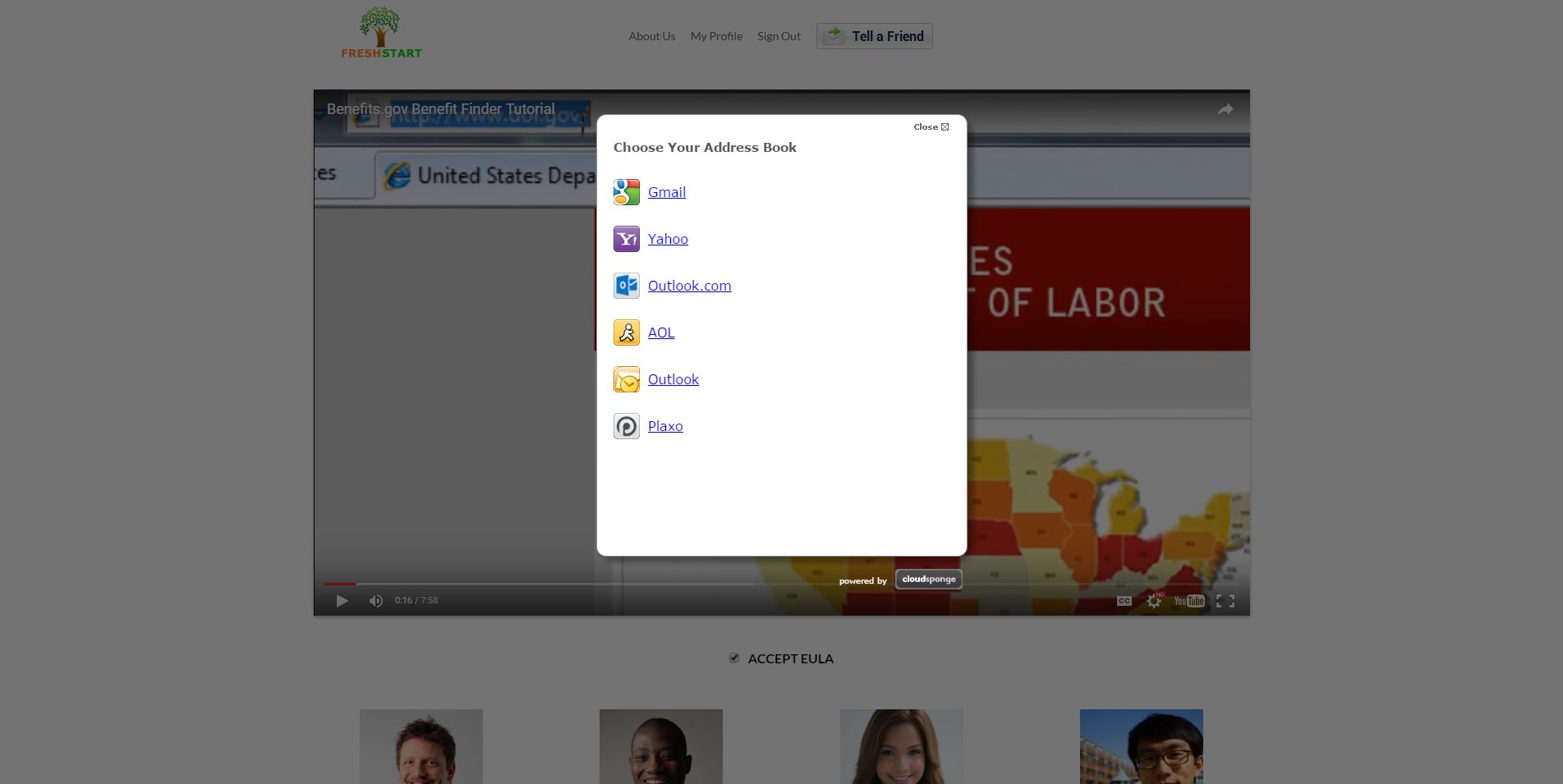The image size is (1563, 784).
Task: Seek along the video progress bar
Action: [x=781, y=584]
